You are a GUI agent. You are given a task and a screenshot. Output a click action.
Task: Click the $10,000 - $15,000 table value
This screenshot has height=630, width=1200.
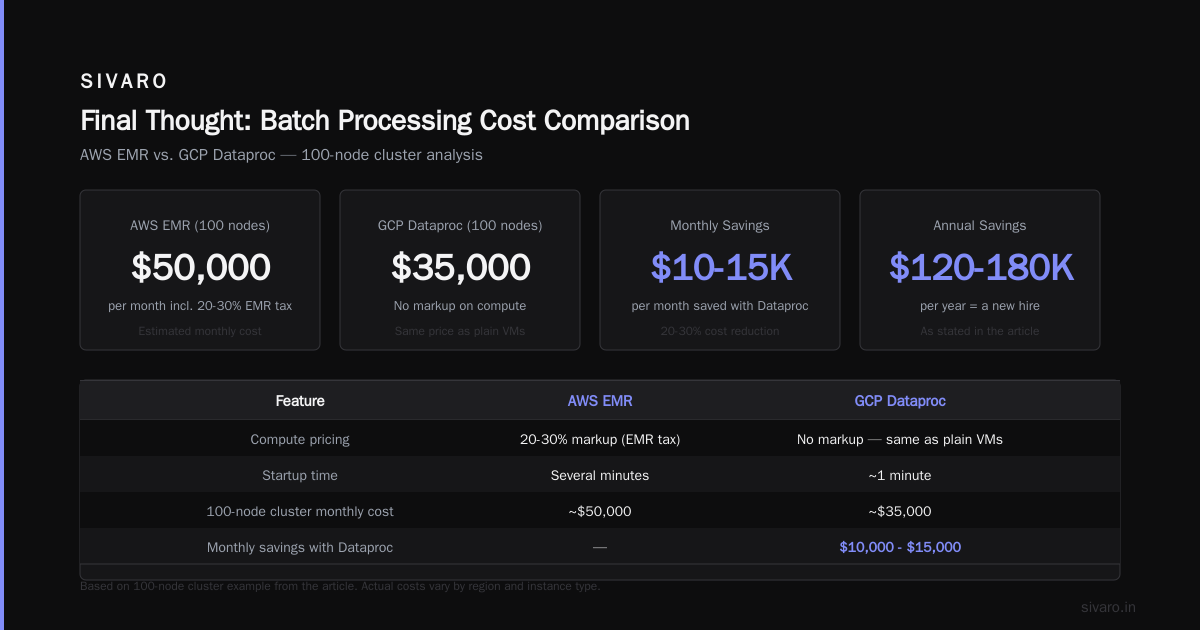(x=900, y=547)
